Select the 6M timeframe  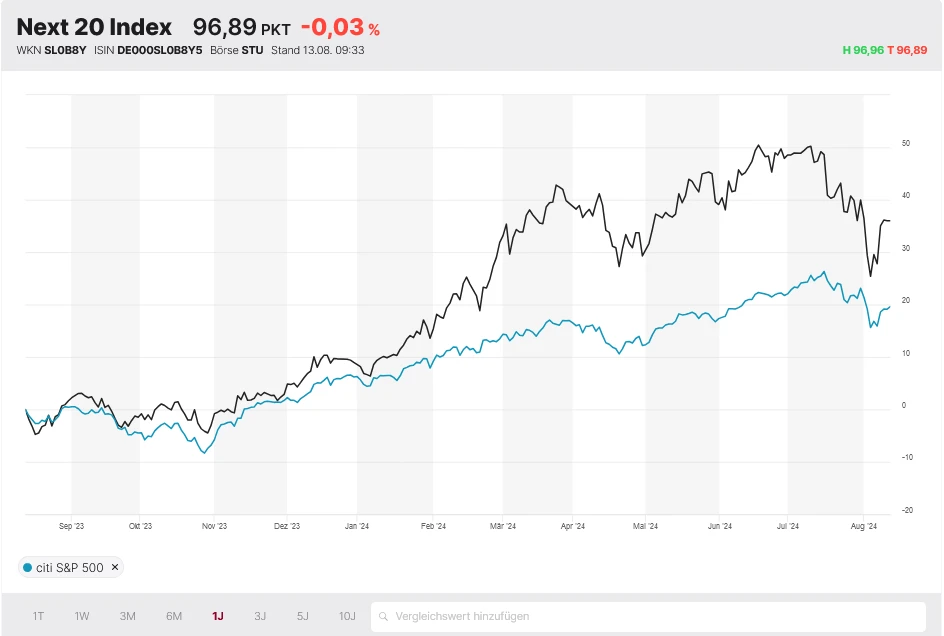pyautogui.click(x=173, y=616)
